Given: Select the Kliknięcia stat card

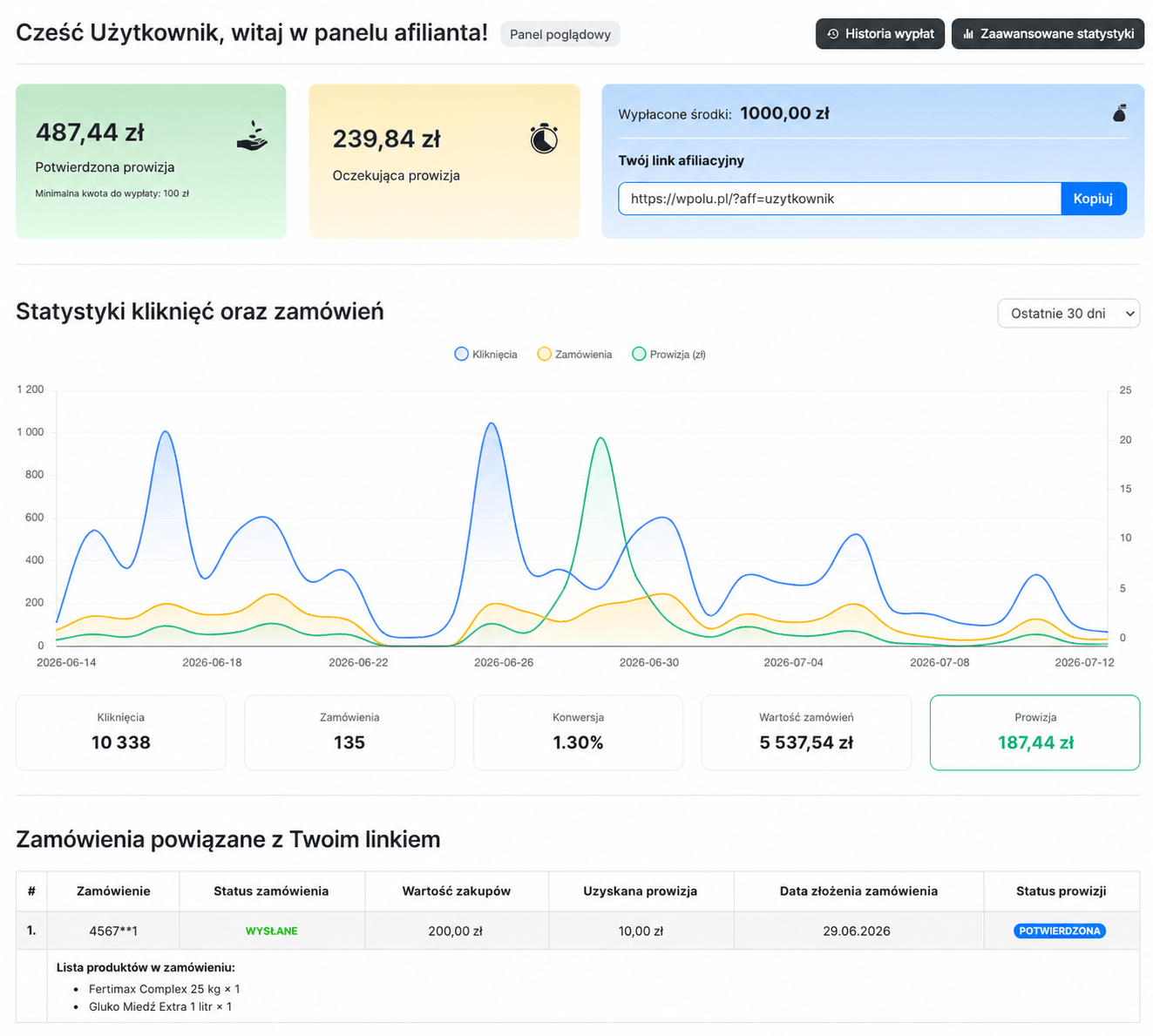Looking at the screenshot, I should (x=121, y=733).
